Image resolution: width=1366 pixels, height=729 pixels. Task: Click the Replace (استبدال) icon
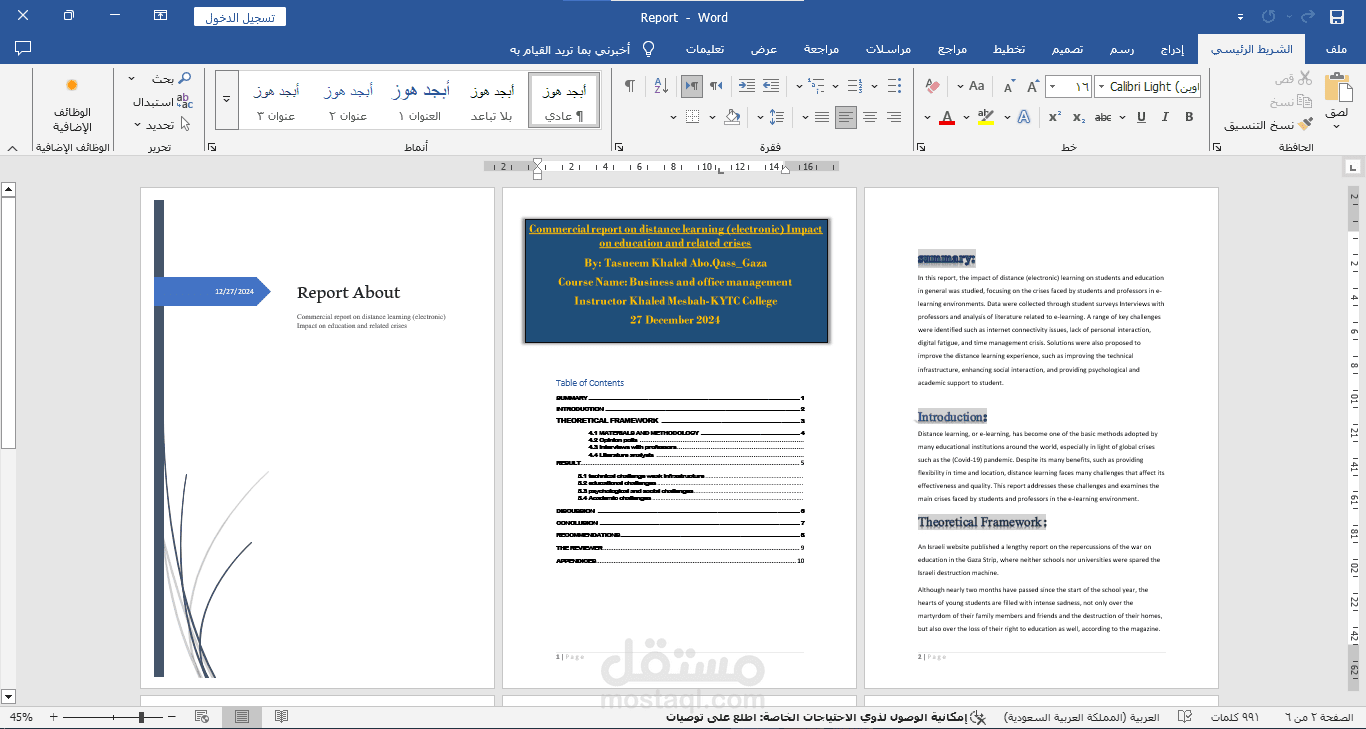[185, 102]
